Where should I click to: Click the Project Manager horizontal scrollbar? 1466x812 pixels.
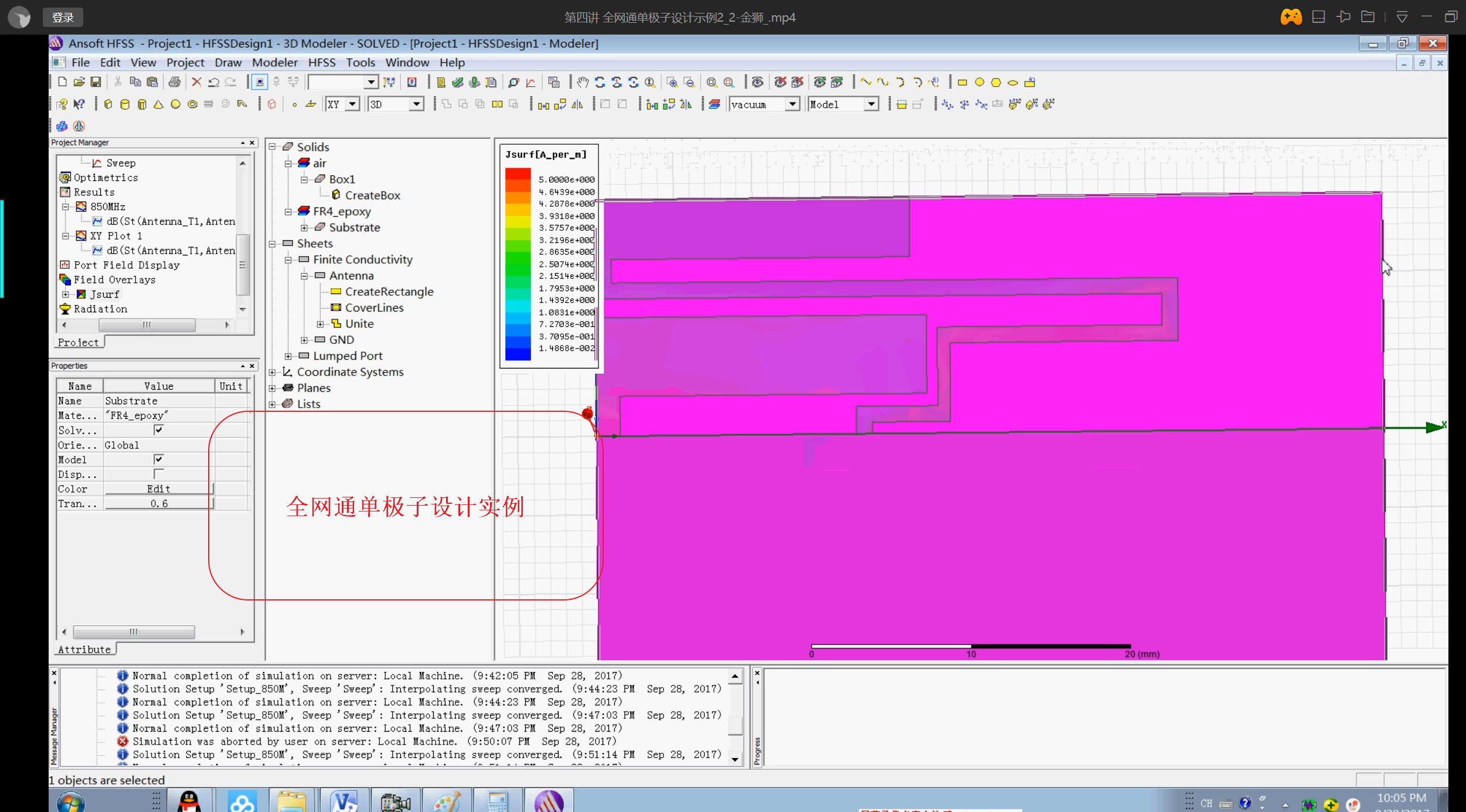coord(146,325)
